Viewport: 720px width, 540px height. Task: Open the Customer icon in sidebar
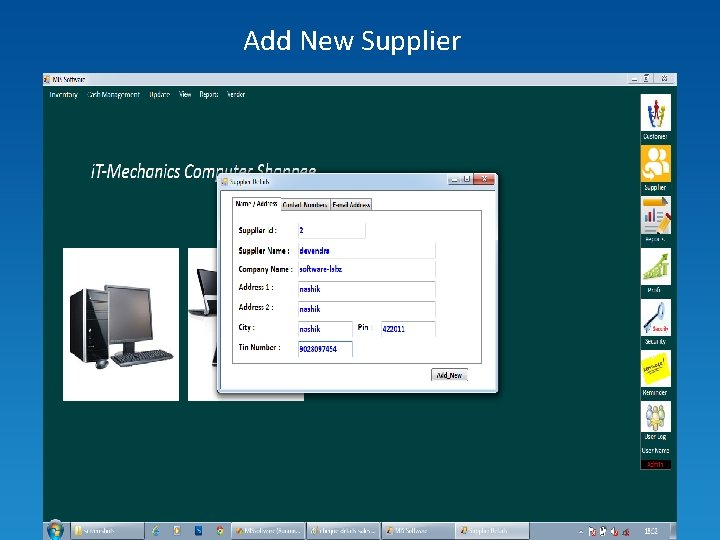tap(655, 113)
